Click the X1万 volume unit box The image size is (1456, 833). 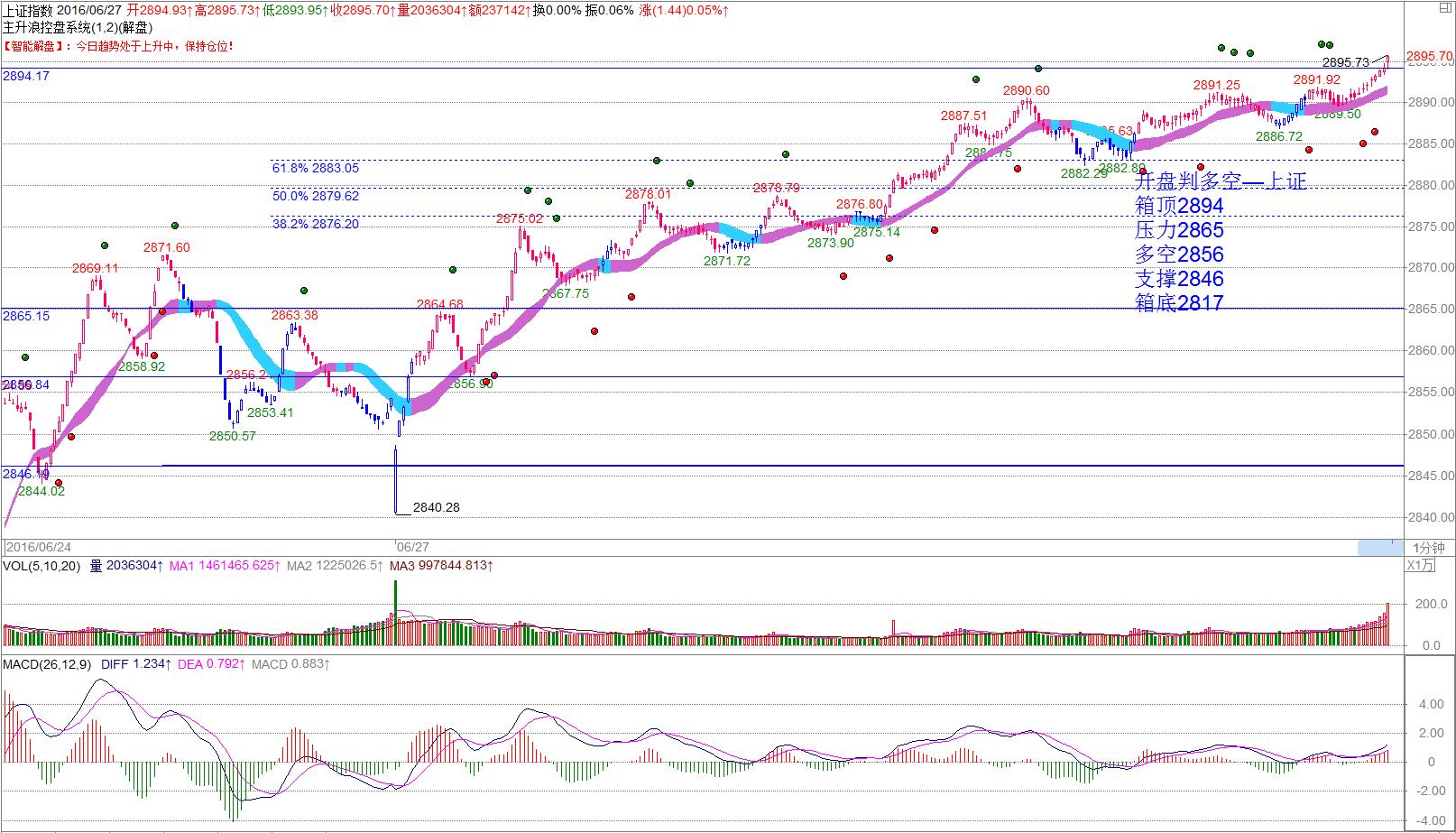click(1420, 565)
